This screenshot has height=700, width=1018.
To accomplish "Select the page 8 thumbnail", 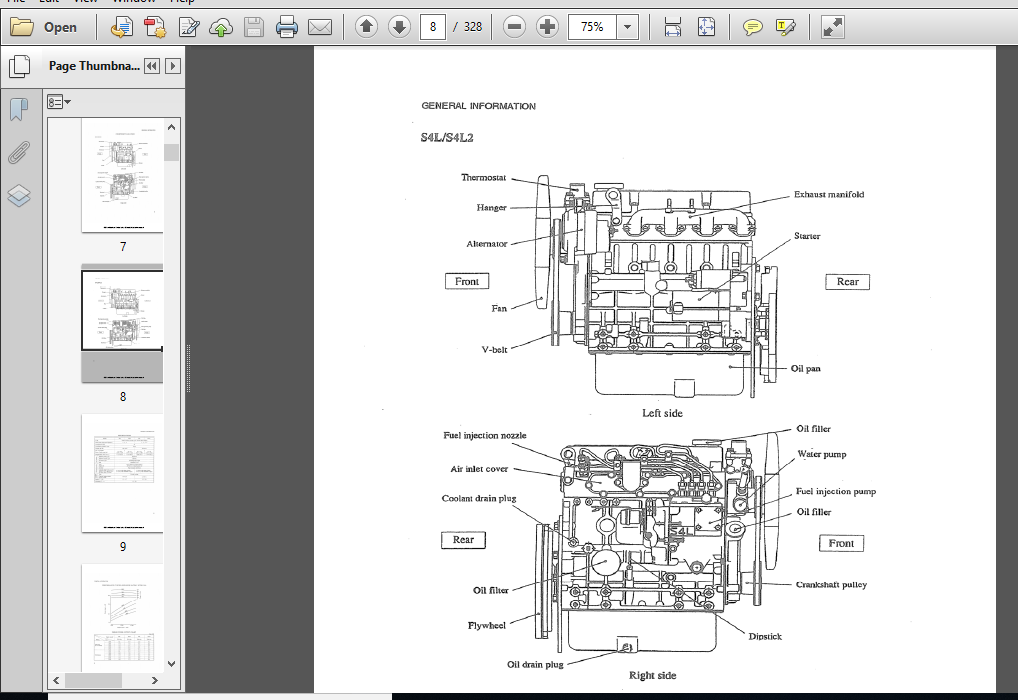I will pyautogui.click(x=123, y=325).
